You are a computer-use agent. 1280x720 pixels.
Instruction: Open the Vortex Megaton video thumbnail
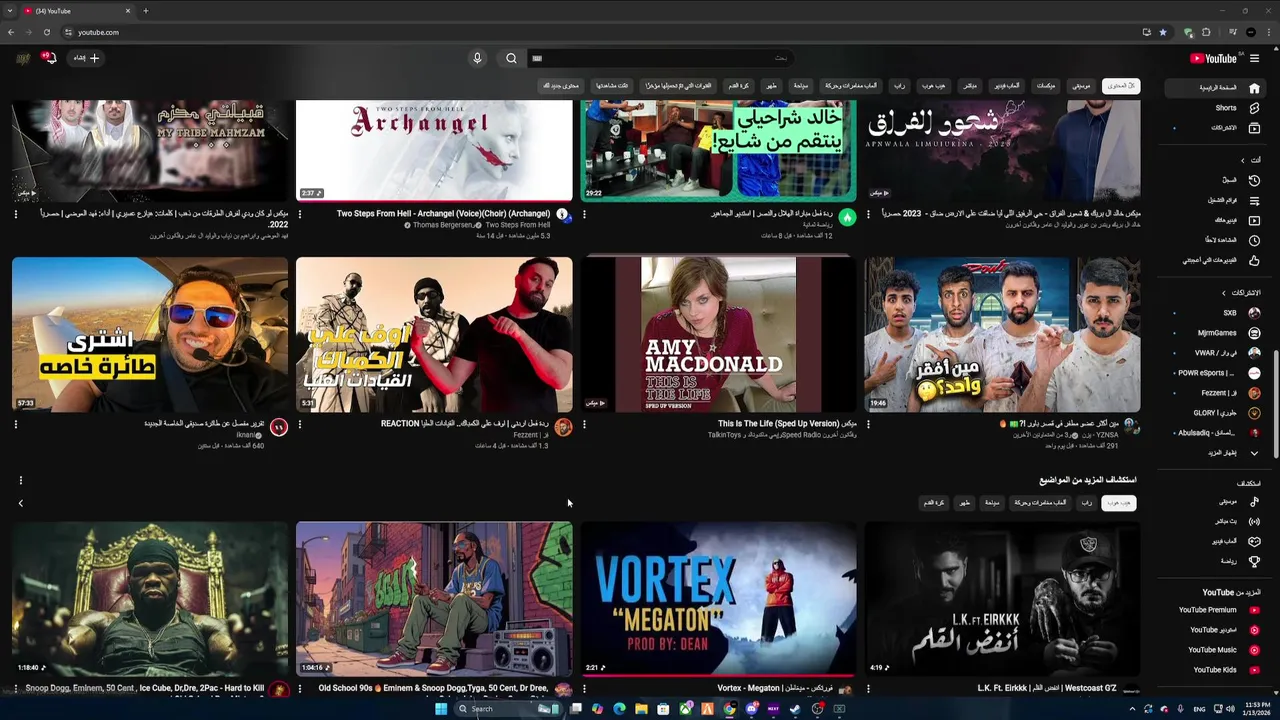tap(718, 599)
